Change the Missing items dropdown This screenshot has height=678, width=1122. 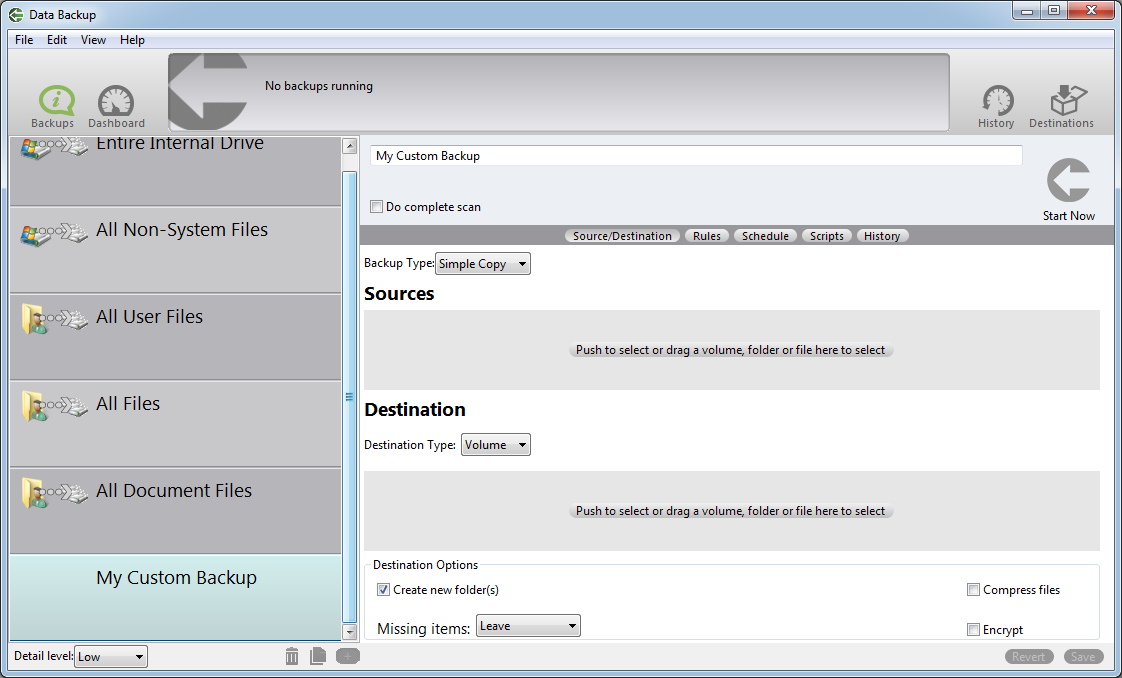528,625
